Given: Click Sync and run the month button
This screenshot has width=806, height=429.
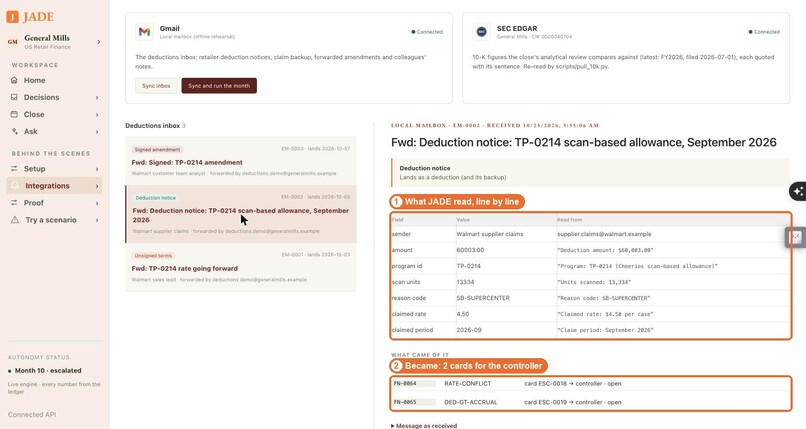Looking at the screenshot, I should [219, 86].
